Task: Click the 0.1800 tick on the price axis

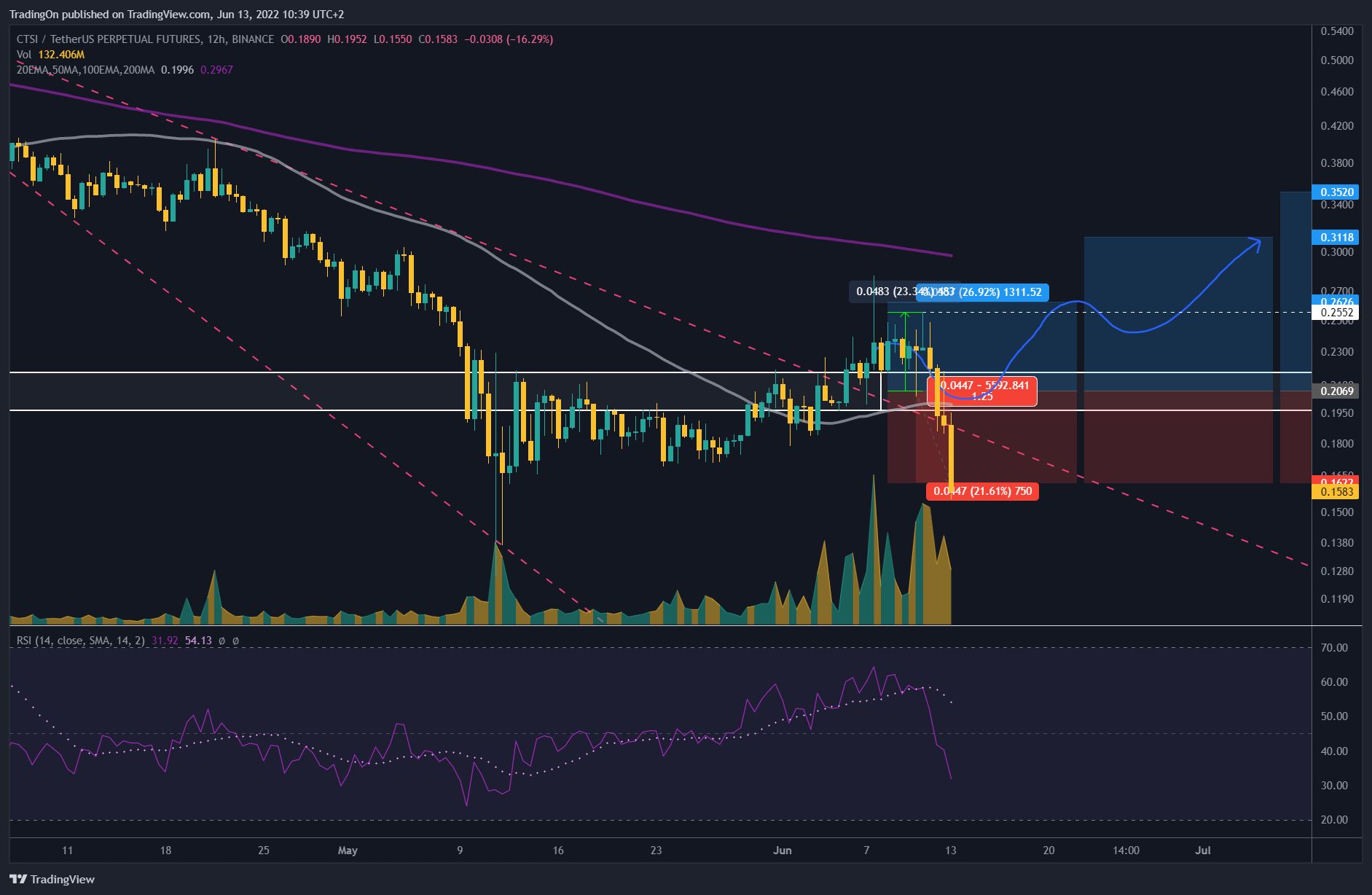Action: coord(1337,444)
